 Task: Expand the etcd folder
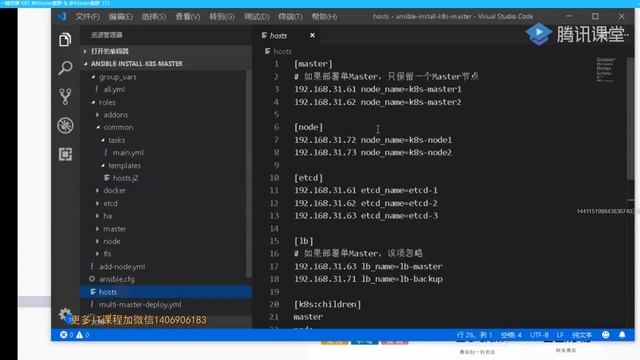[x=98, y=203]
